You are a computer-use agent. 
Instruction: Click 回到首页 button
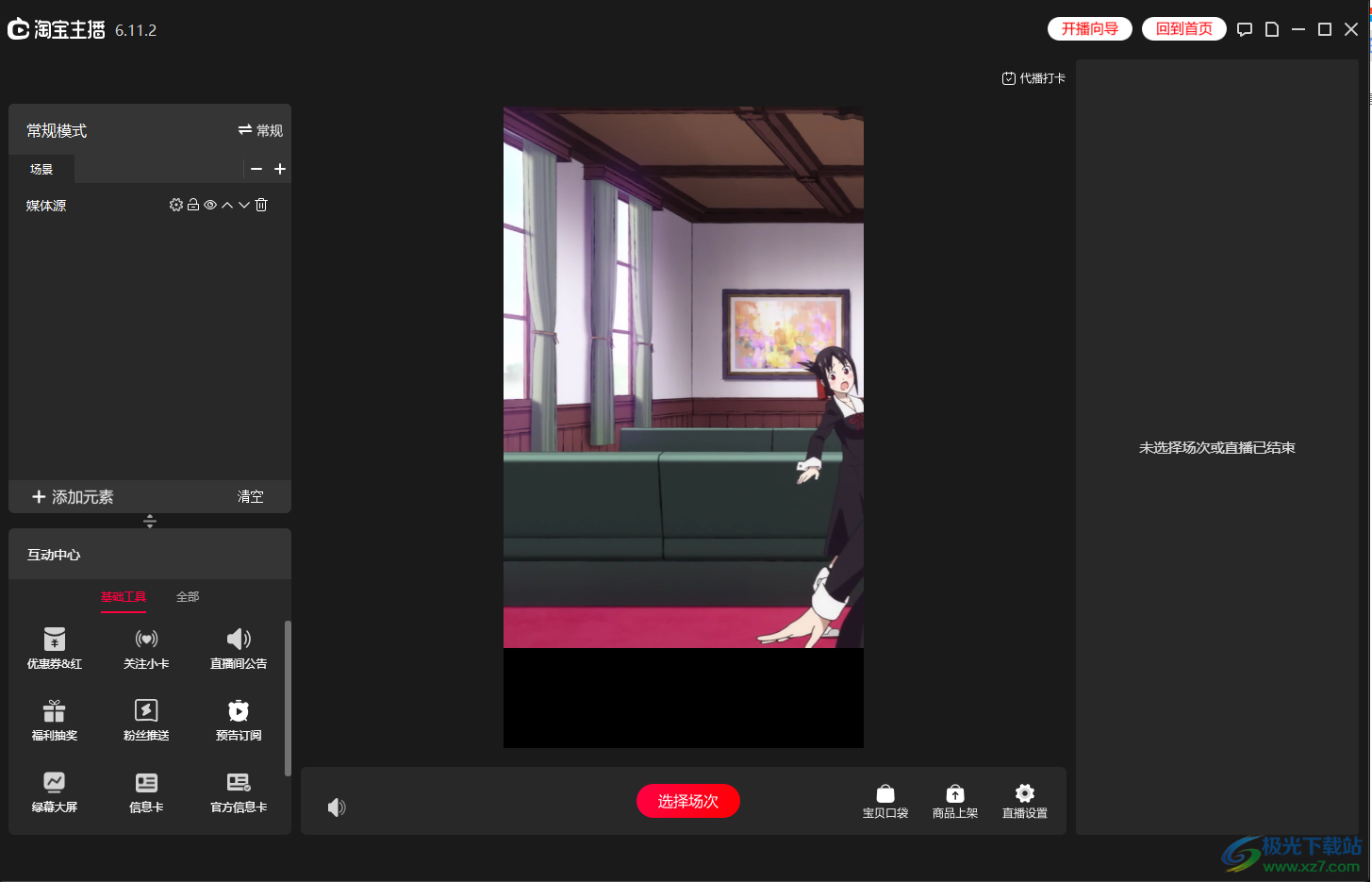[1184, 29]
